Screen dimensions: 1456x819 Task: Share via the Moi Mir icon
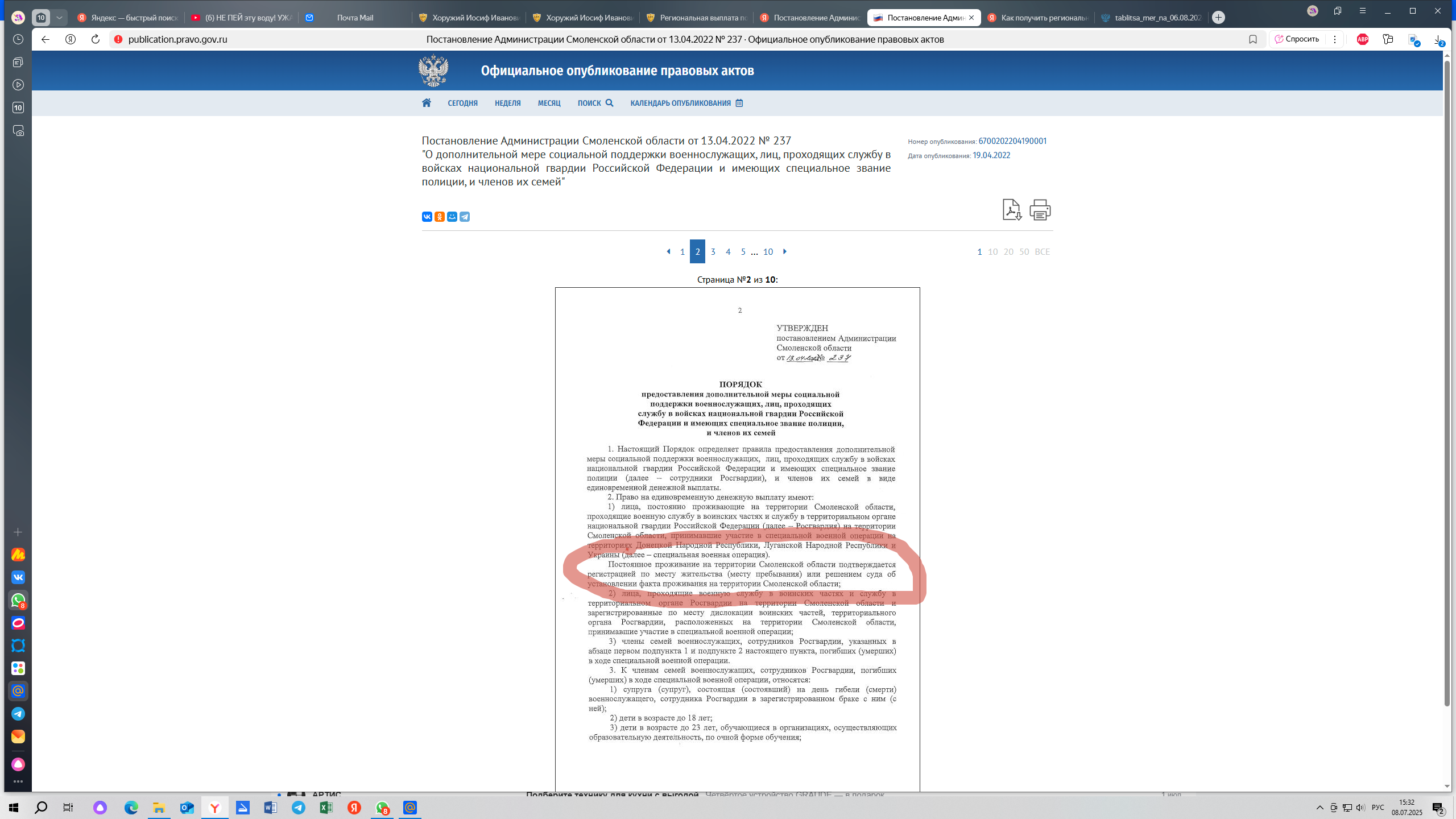[452, 217]
